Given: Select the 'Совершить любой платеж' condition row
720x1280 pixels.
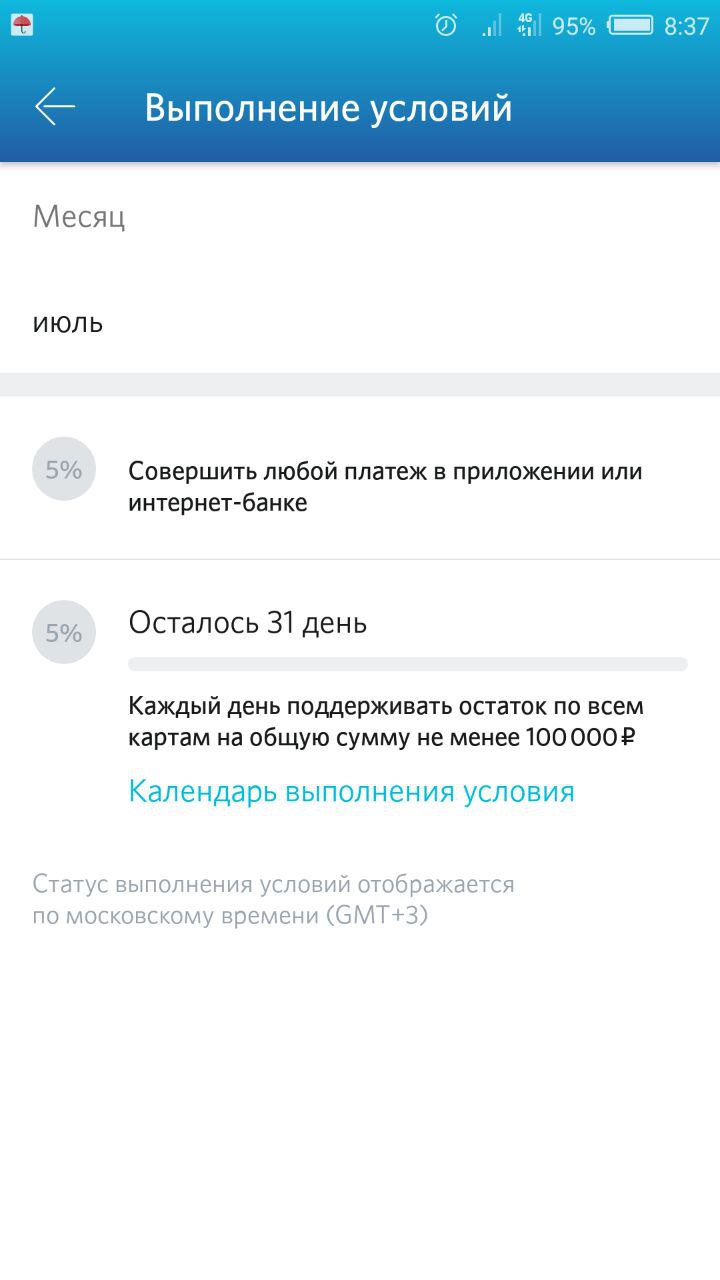Looking at the screenshot, I should pyautogui.click(x=385, y=487).
